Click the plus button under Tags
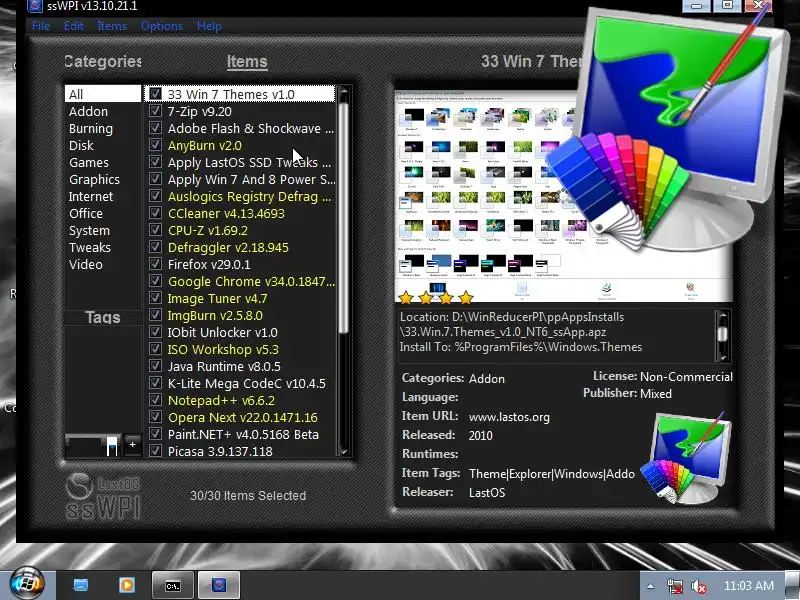Viewport: 800px width, 600px height. pyautogui.click(x=132, y=444)
